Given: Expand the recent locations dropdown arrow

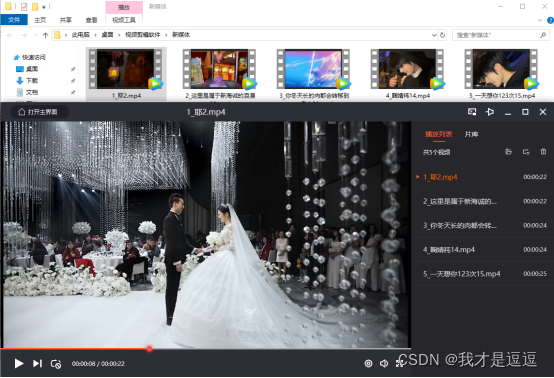Looking at the screenshot, I should coord(35,35).
